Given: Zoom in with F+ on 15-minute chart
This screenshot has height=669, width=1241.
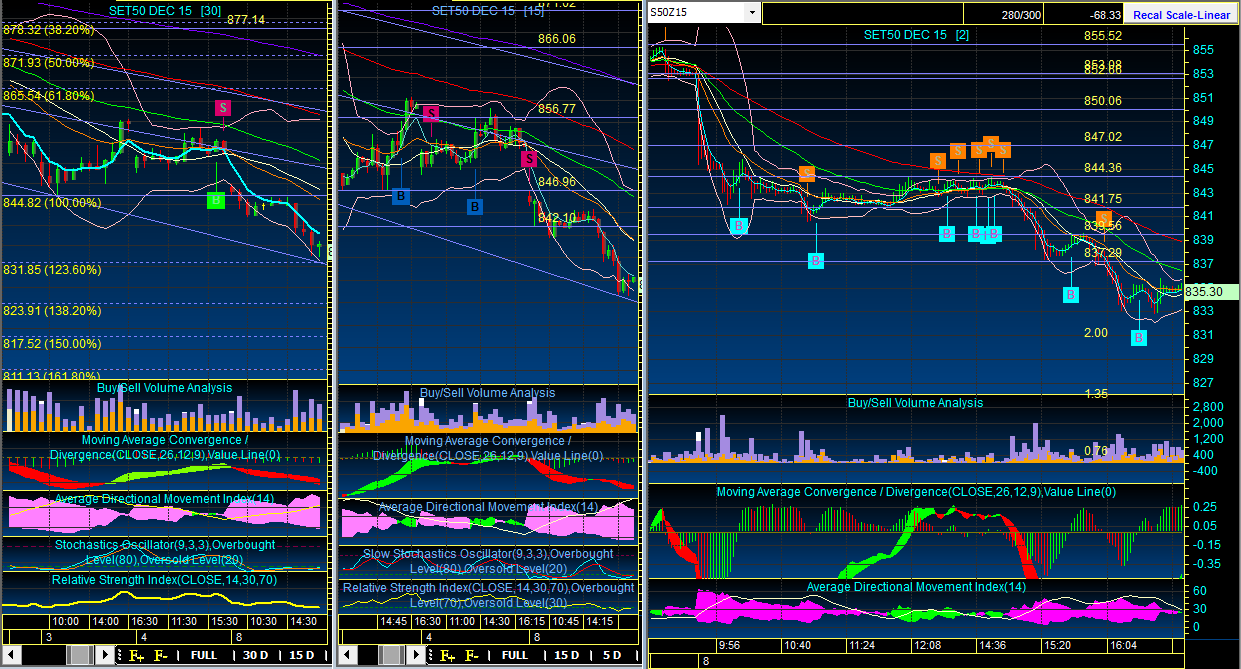Looking at the screenshot, I should coord(447,655).
